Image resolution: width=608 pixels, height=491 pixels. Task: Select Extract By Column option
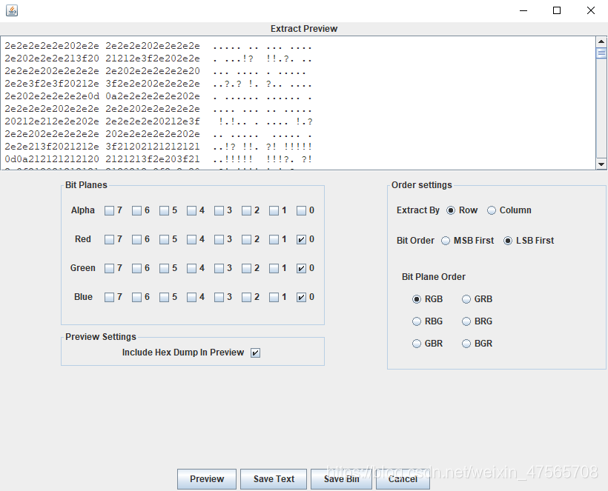coord(491,210)
